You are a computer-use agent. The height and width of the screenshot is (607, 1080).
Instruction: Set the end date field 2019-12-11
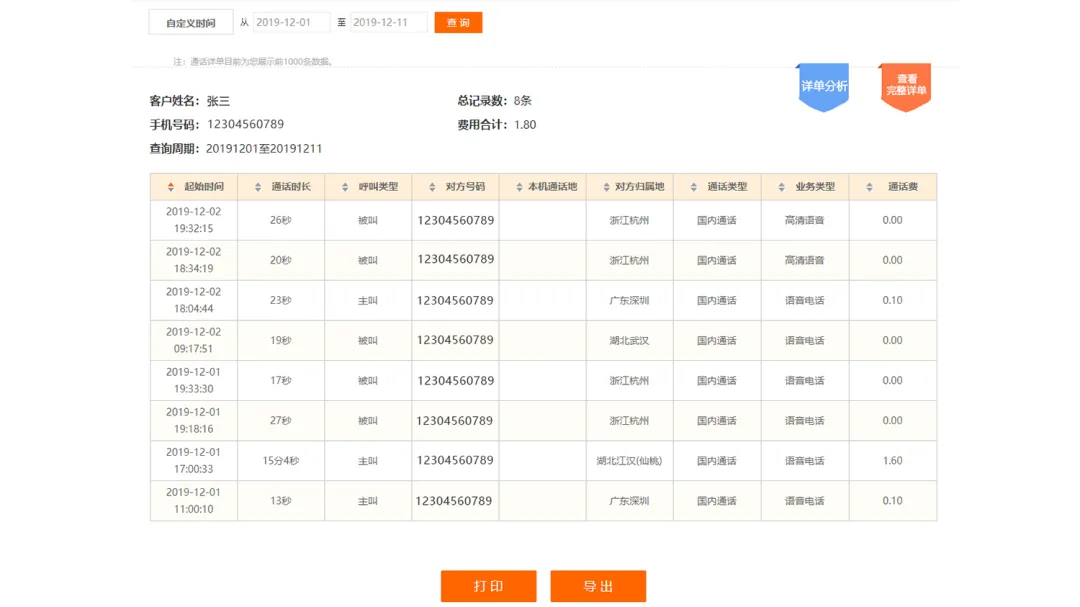pos(388,22)
